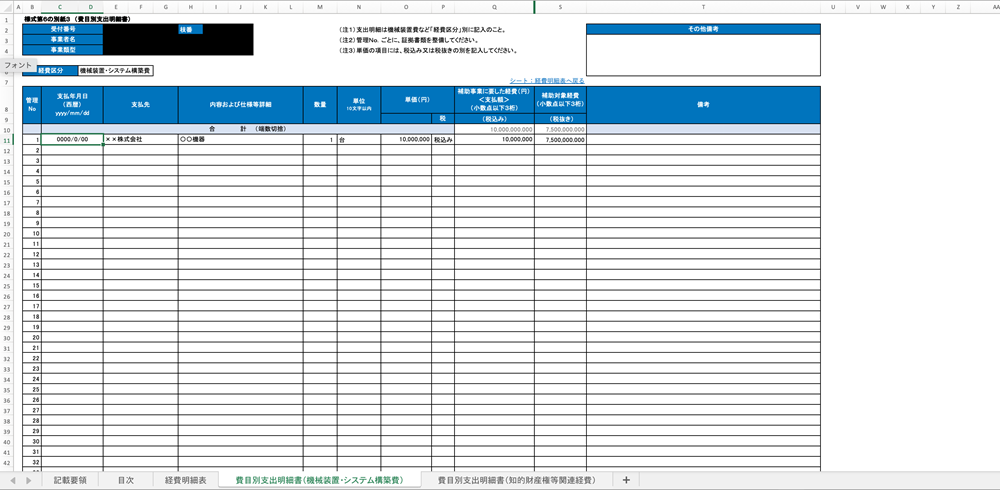
Task: Add a new sheet with plus button
Action: tap(627, 481)
